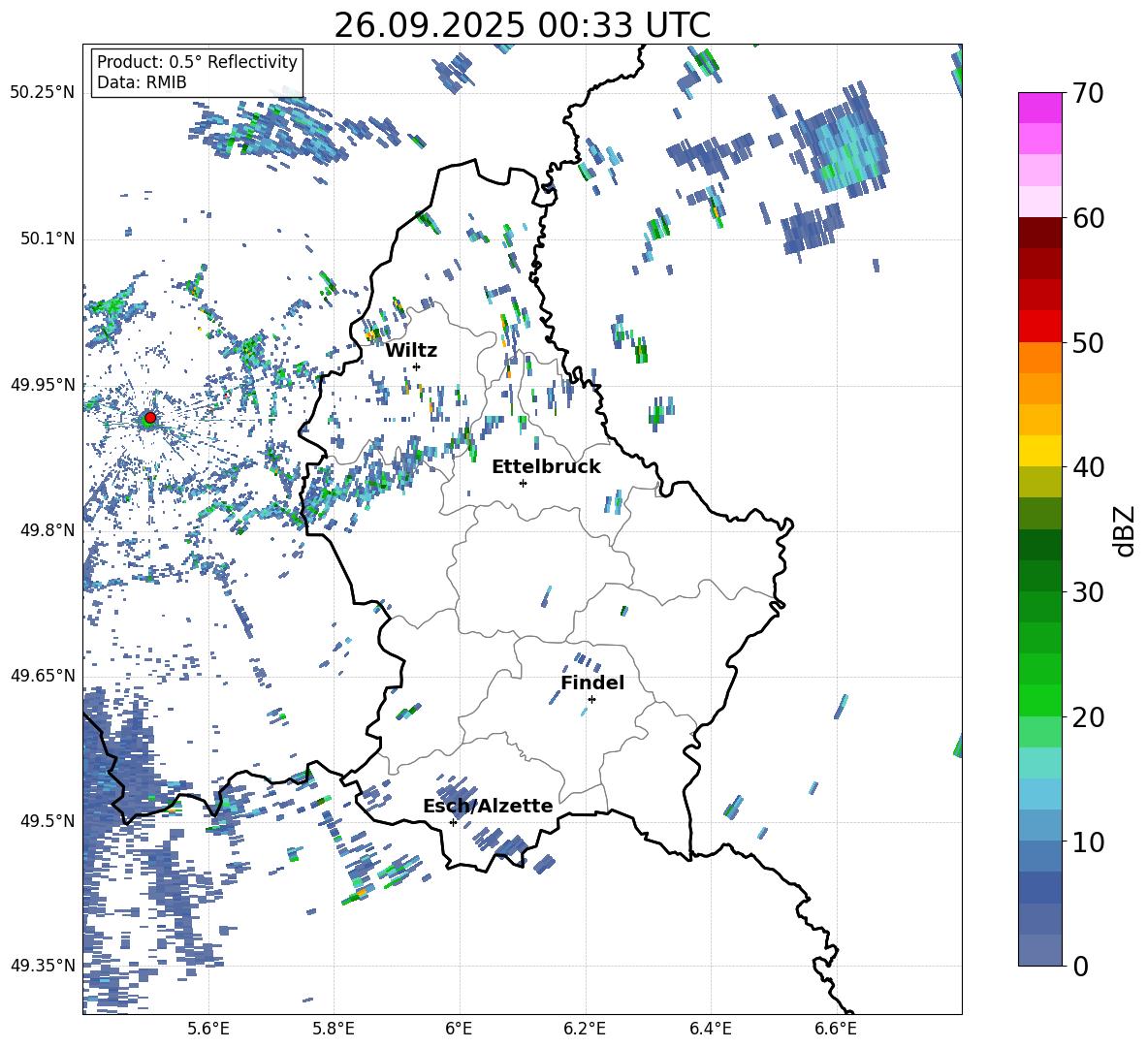Click the Esch/Alzette city label

(x=488, y=807)
